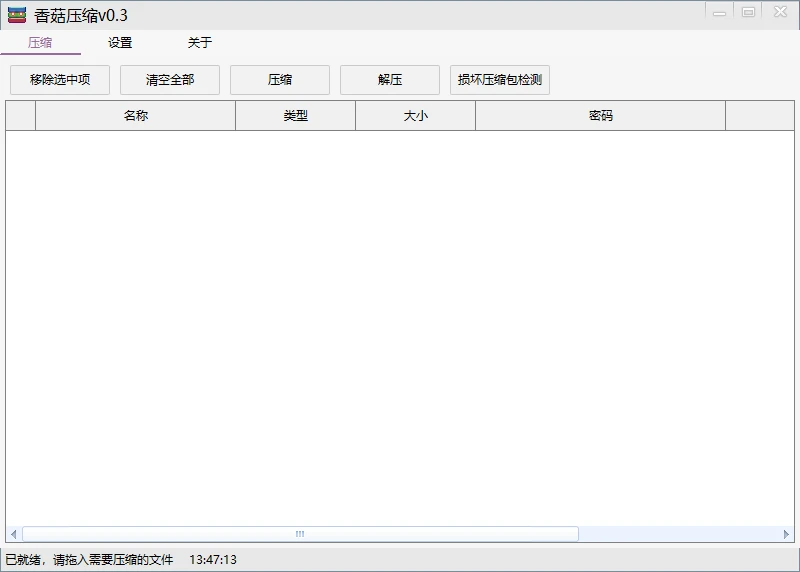
Task: Click the 移除选中项 button
Action: [60, 80]
